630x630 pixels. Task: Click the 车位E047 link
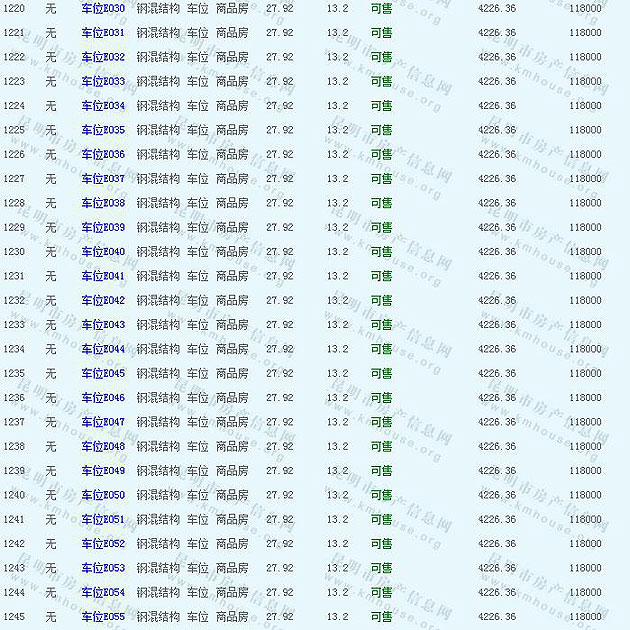coord(103,422)
